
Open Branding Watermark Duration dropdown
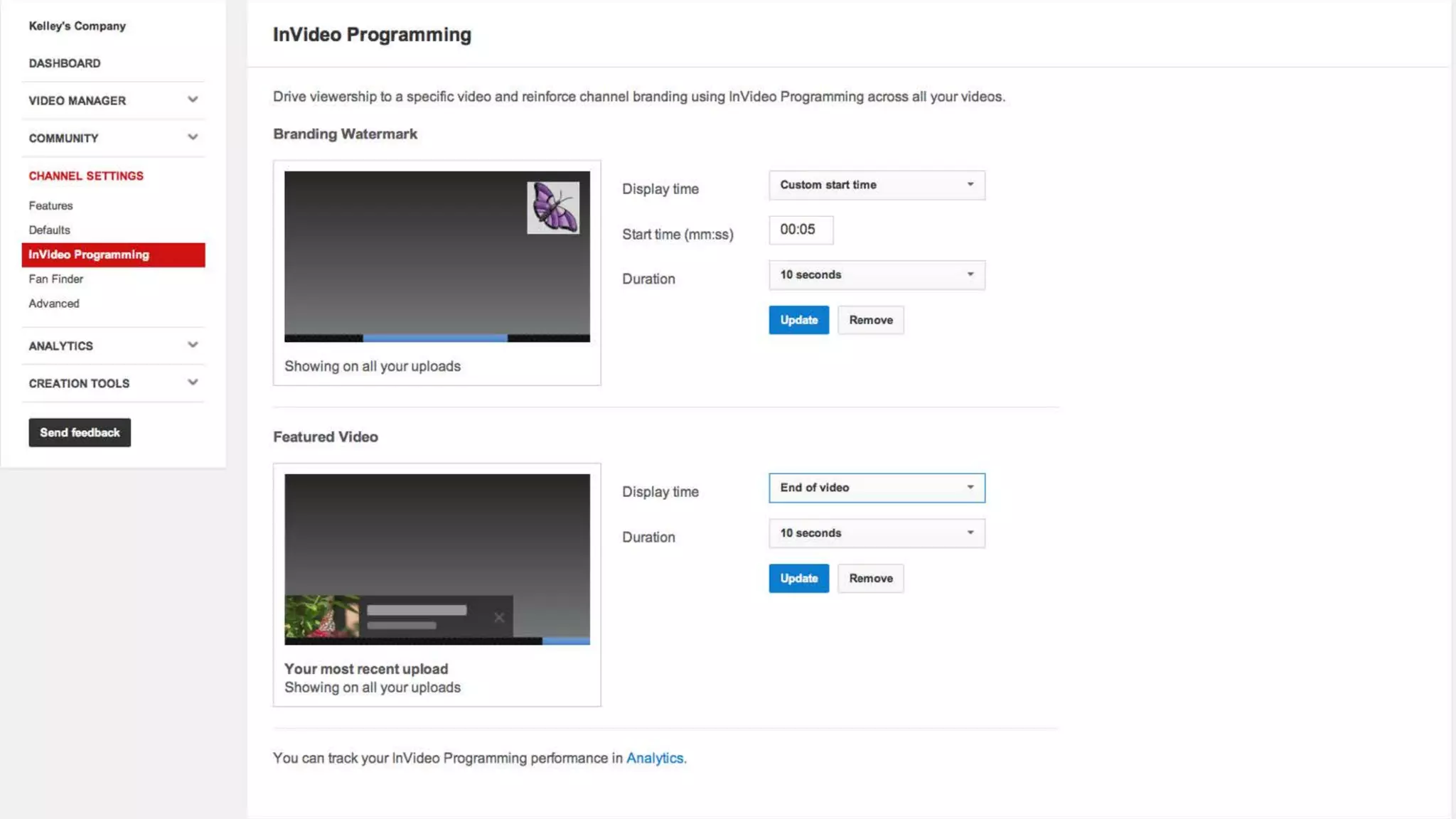[x=876, y=274]
